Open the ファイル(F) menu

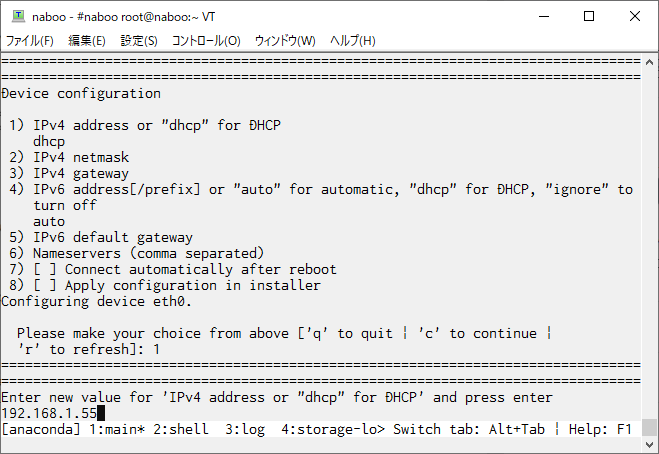[x=29, y=41]
